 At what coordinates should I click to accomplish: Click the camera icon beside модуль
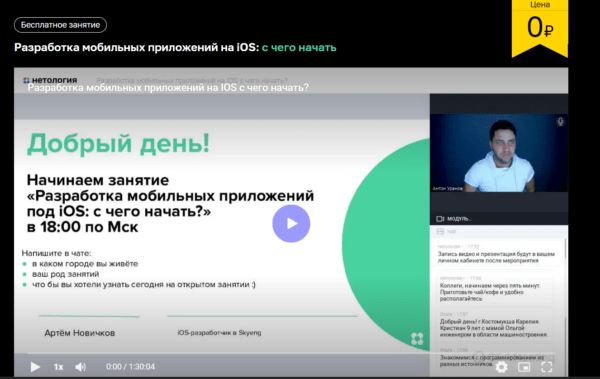point(440,219)
